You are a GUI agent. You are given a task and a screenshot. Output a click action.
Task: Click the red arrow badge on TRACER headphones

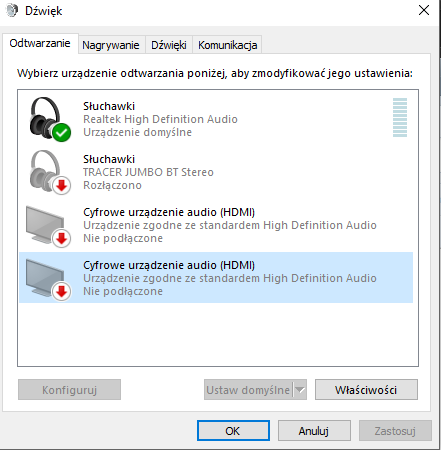(x=61, y=185)
